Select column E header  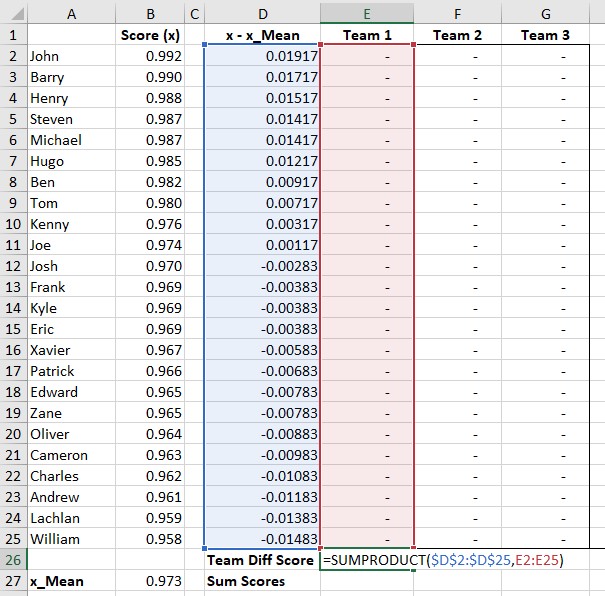pos(367,14)
